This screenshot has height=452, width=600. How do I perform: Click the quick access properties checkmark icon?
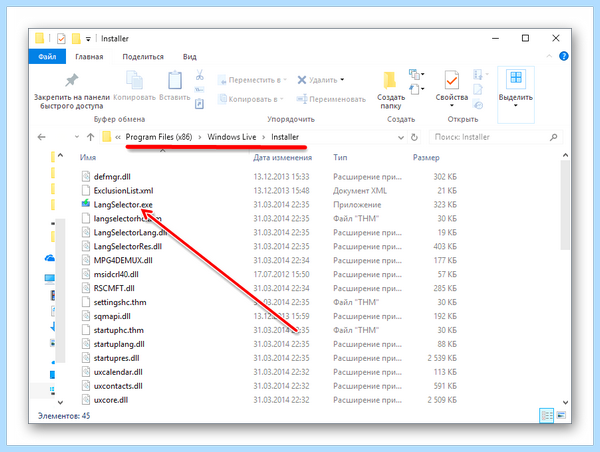(x=61, y=39)
